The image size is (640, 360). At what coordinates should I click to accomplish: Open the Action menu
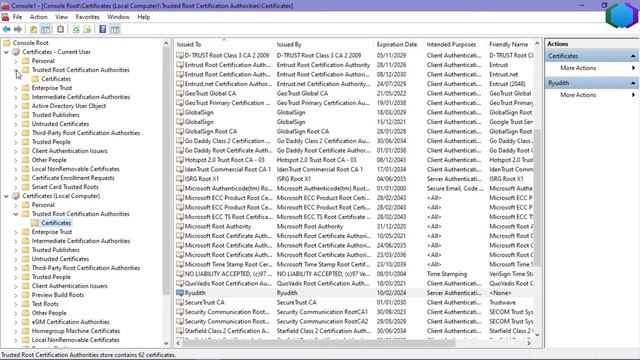tap(38, 17)
